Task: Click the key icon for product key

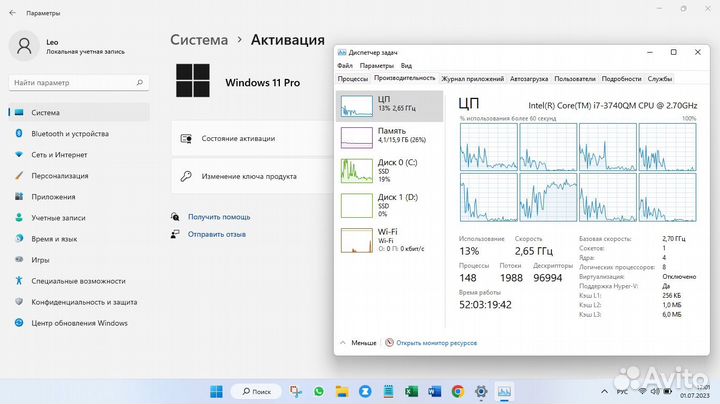Action: click(x=186, y=176)
